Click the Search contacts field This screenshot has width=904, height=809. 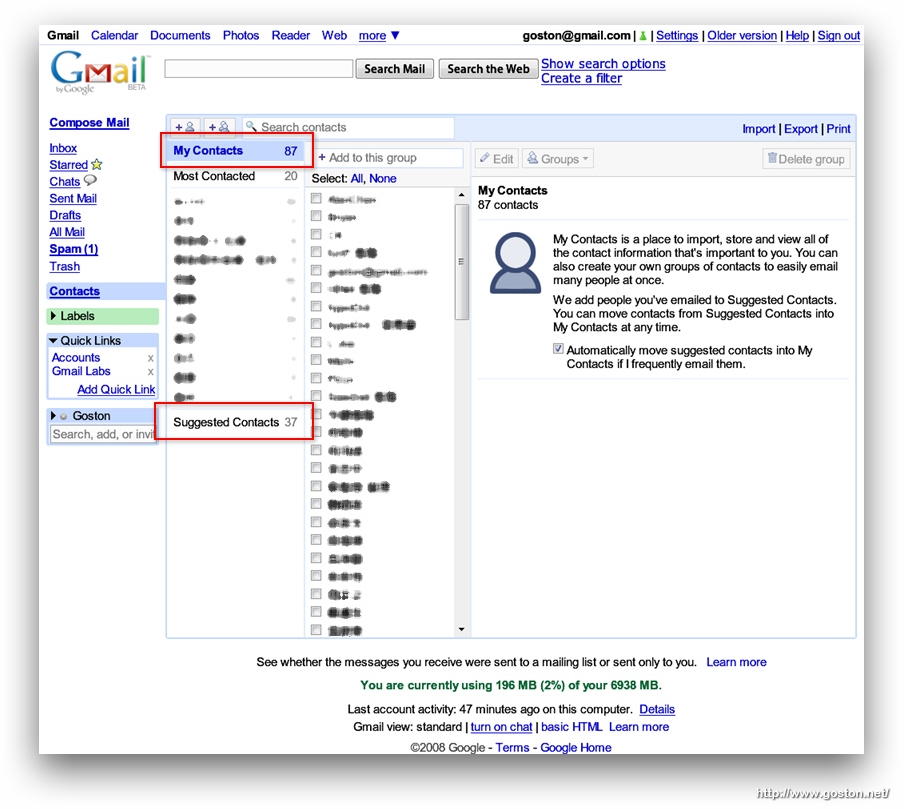click(x=350, y=128)
